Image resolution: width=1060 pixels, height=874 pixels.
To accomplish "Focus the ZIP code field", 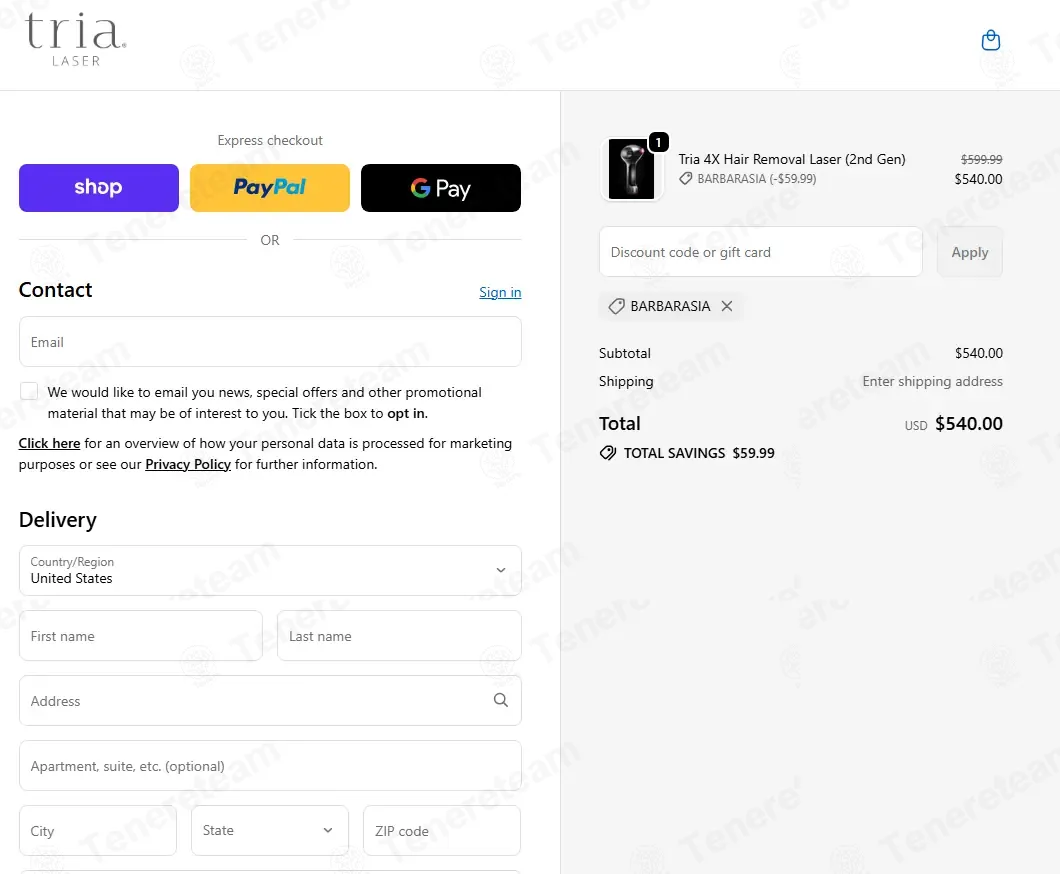I will click(442, 830).
